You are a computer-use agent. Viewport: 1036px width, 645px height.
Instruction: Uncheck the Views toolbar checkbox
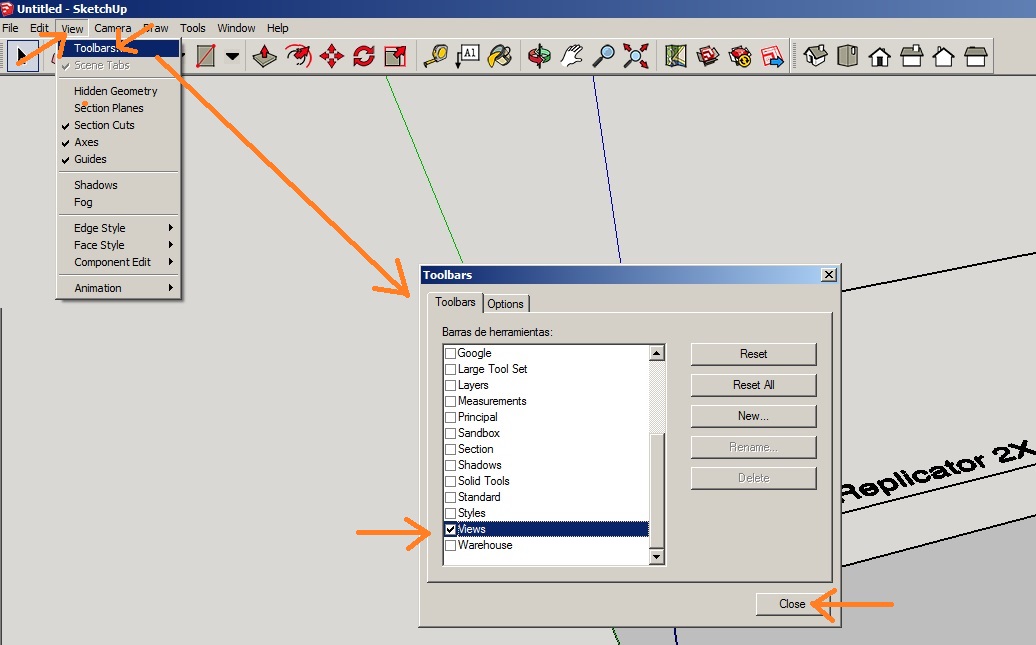(x=451, y=529)
